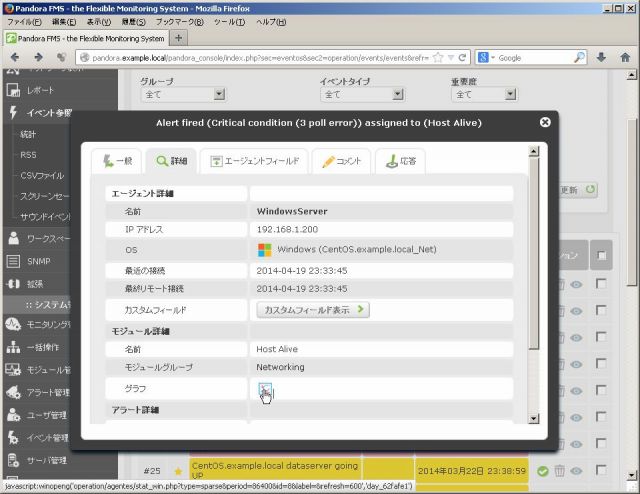Select RSS in the sidebar

tap(28, 155)
